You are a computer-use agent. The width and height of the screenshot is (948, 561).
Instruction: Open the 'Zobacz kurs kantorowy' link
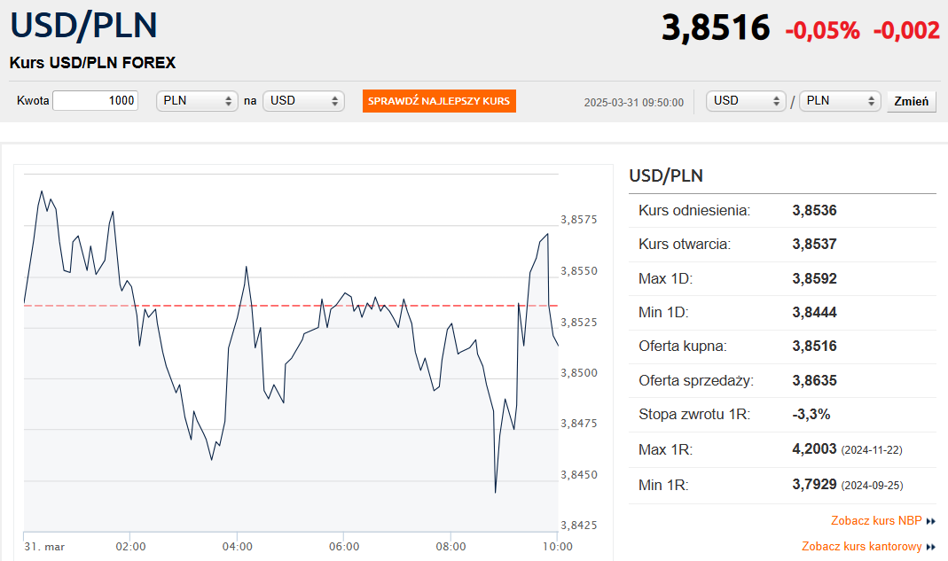click(862, 546)
